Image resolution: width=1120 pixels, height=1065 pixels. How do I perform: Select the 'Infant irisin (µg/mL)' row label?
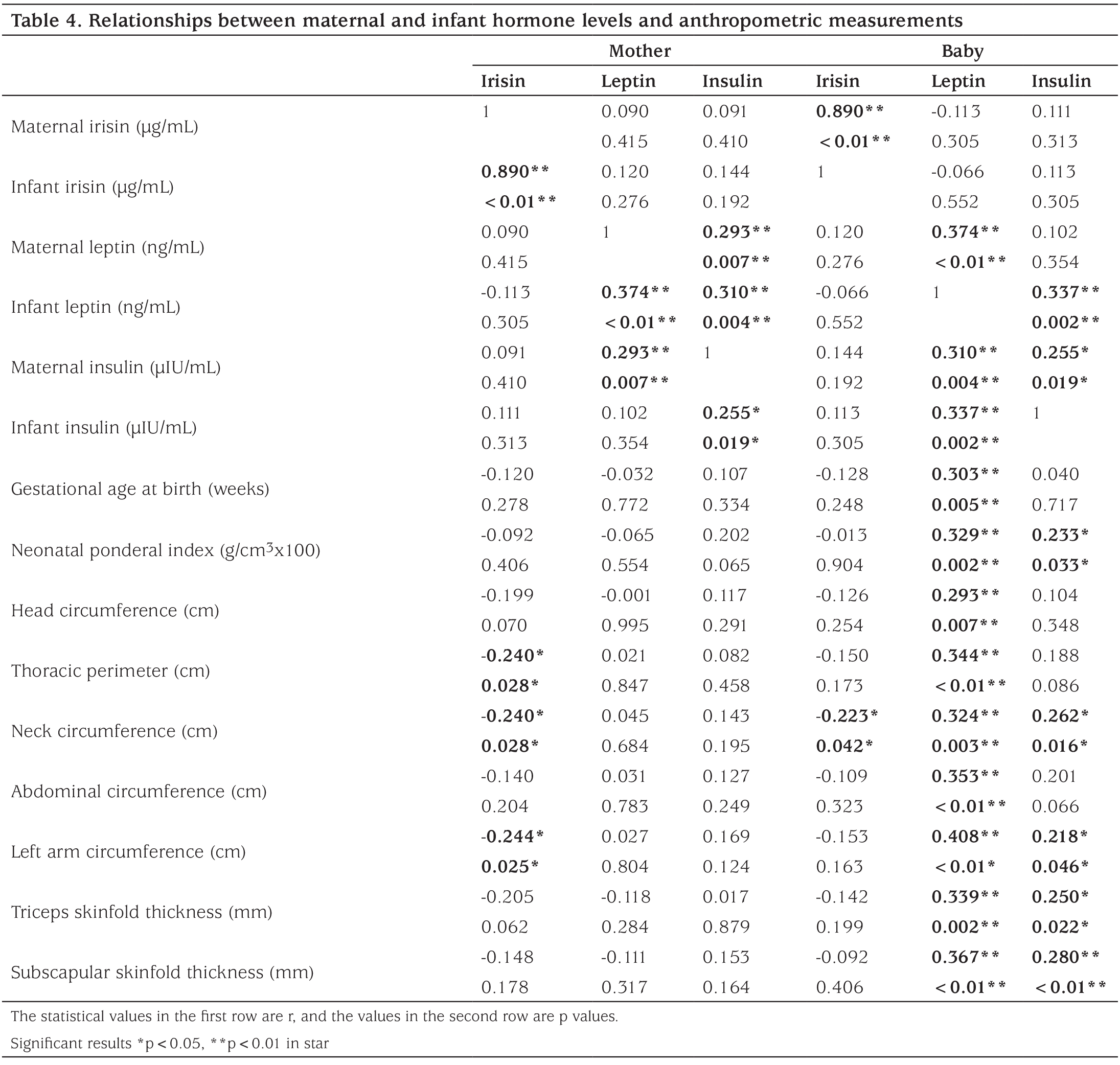click(92, 187)
